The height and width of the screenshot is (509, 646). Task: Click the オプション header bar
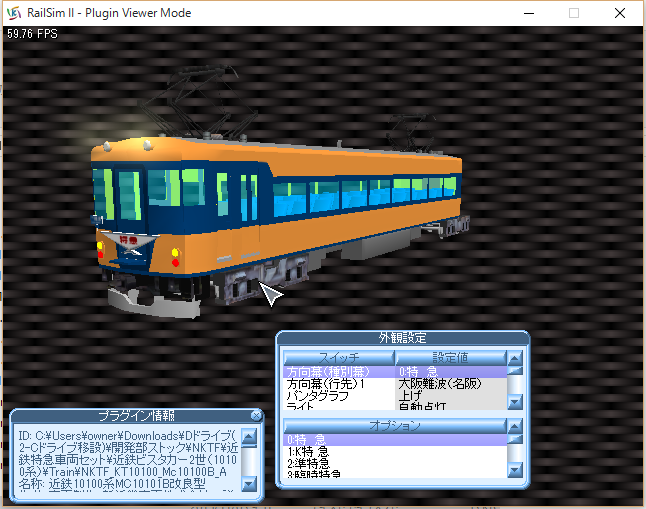pos(395,426)
